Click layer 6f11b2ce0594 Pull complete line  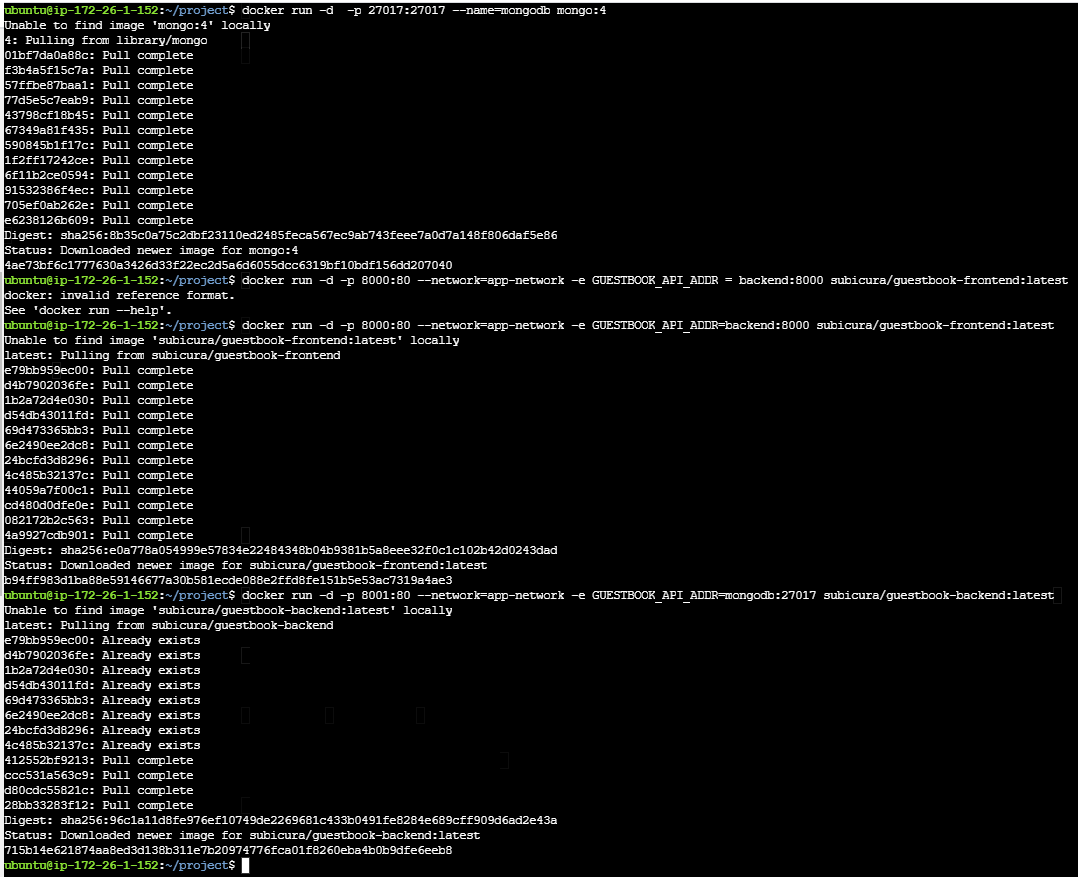99,176
